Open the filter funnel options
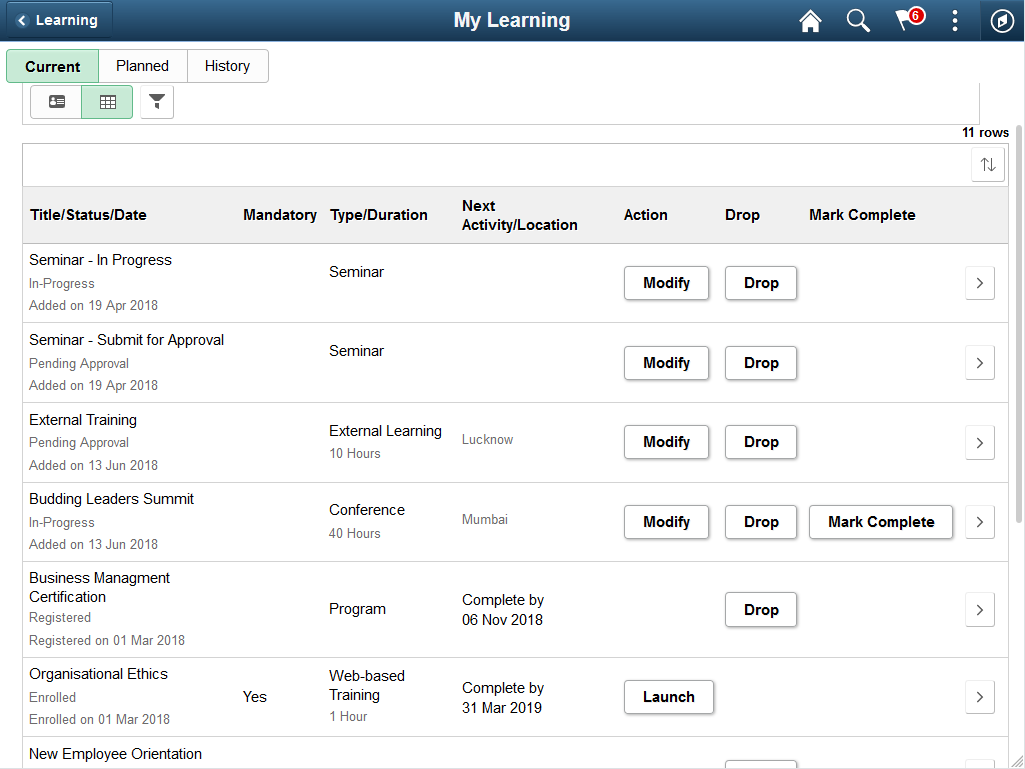Image resolution: width=1025 pixels, height=769 pixels. pyautogui.click(x=157, y=101)
